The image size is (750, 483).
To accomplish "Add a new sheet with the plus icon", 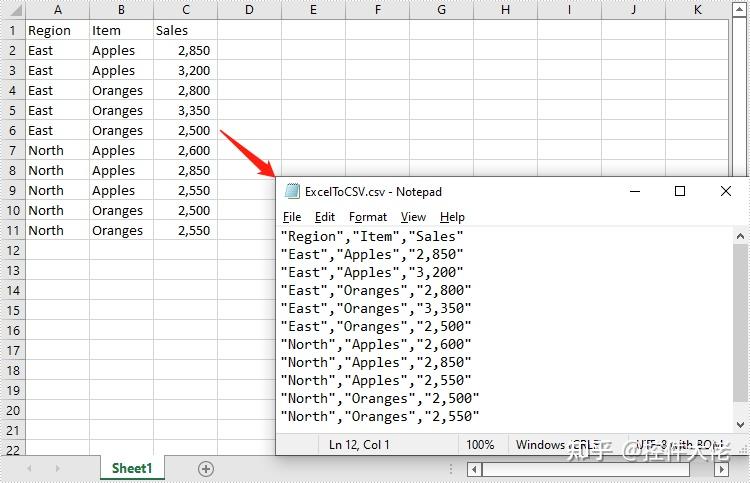I will [x=206, y=469].
